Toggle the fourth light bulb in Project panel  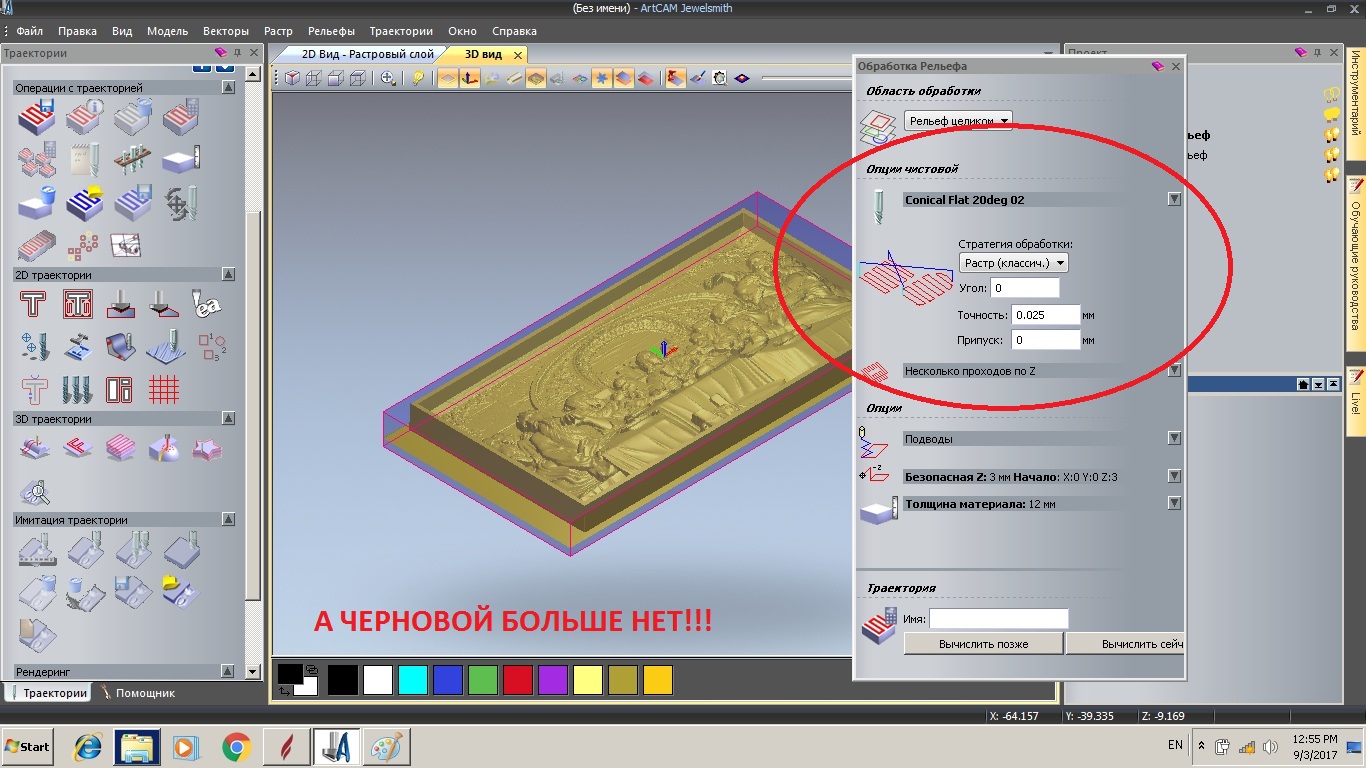click(x=1331, y=155)
